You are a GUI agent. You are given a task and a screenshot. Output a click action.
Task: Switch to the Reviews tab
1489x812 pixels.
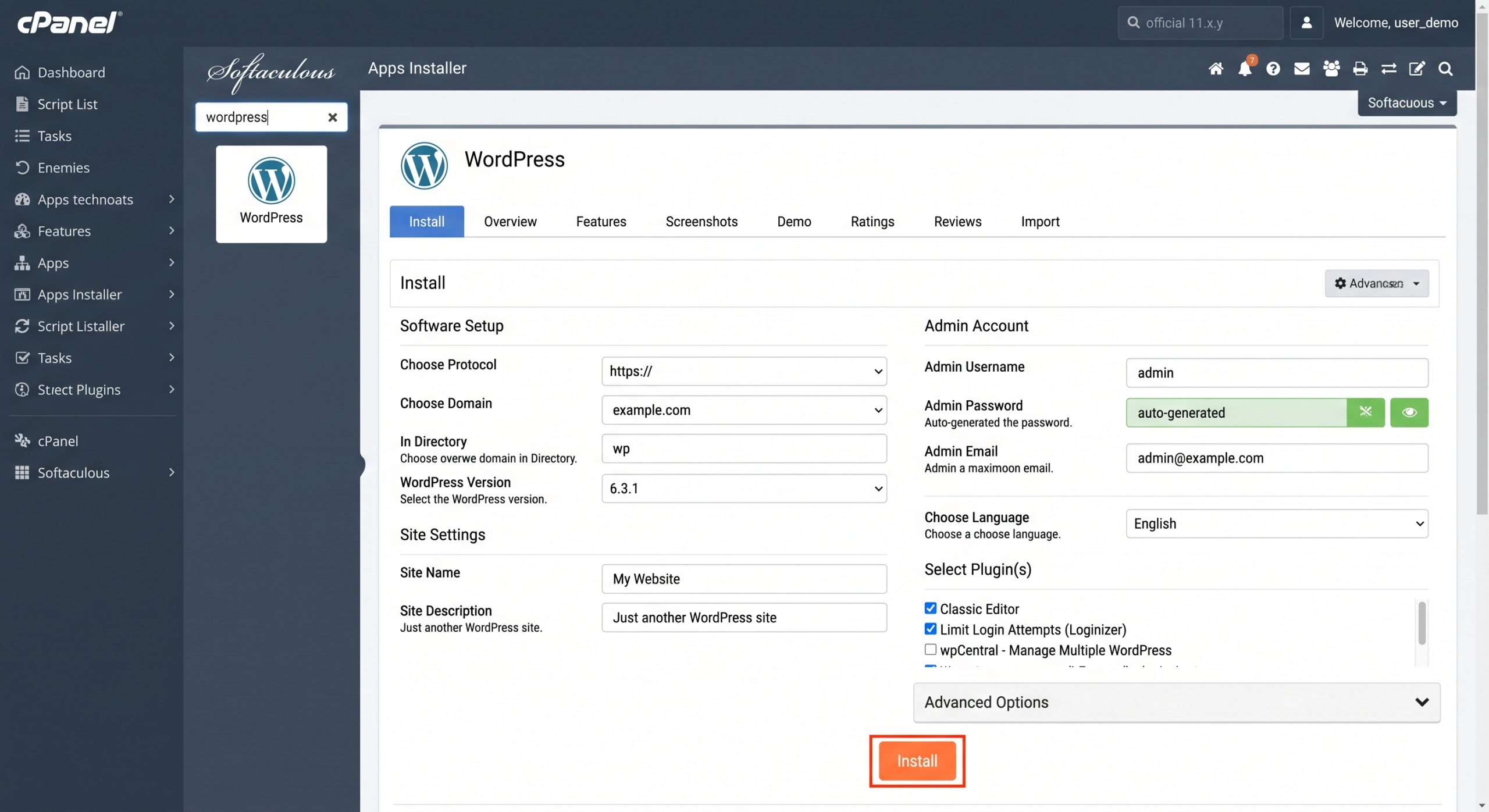coord(957,222)
